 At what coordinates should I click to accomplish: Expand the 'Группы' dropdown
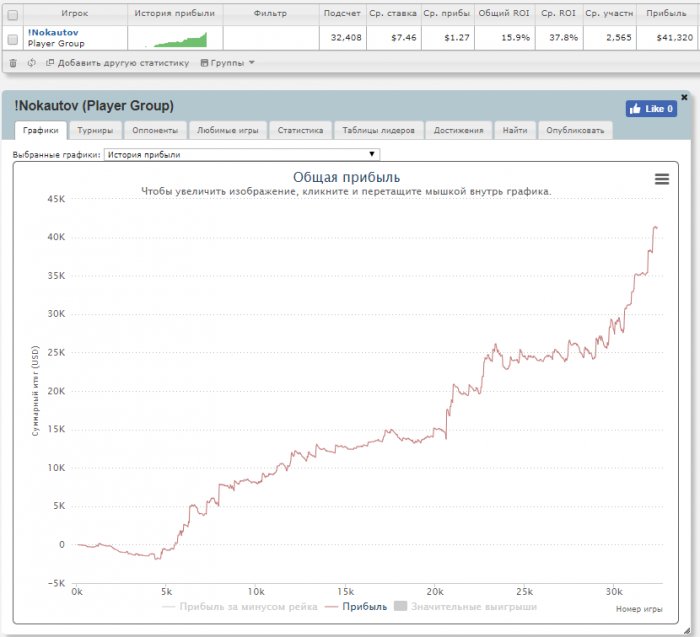pyautogui.click(x=228, y=62)
